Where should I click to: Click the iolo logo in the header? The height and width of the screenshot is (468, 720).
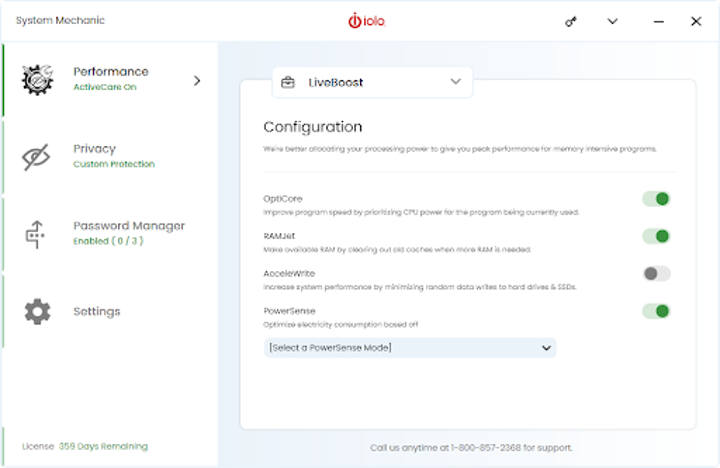(x=365, y=21)
